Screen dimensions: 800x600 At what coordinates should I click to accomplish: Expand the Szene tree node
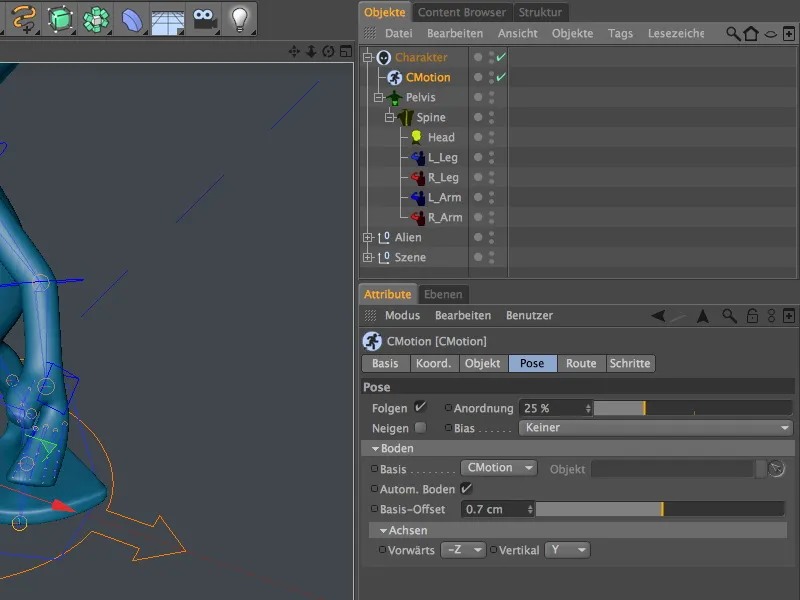(x=367, y=257)
